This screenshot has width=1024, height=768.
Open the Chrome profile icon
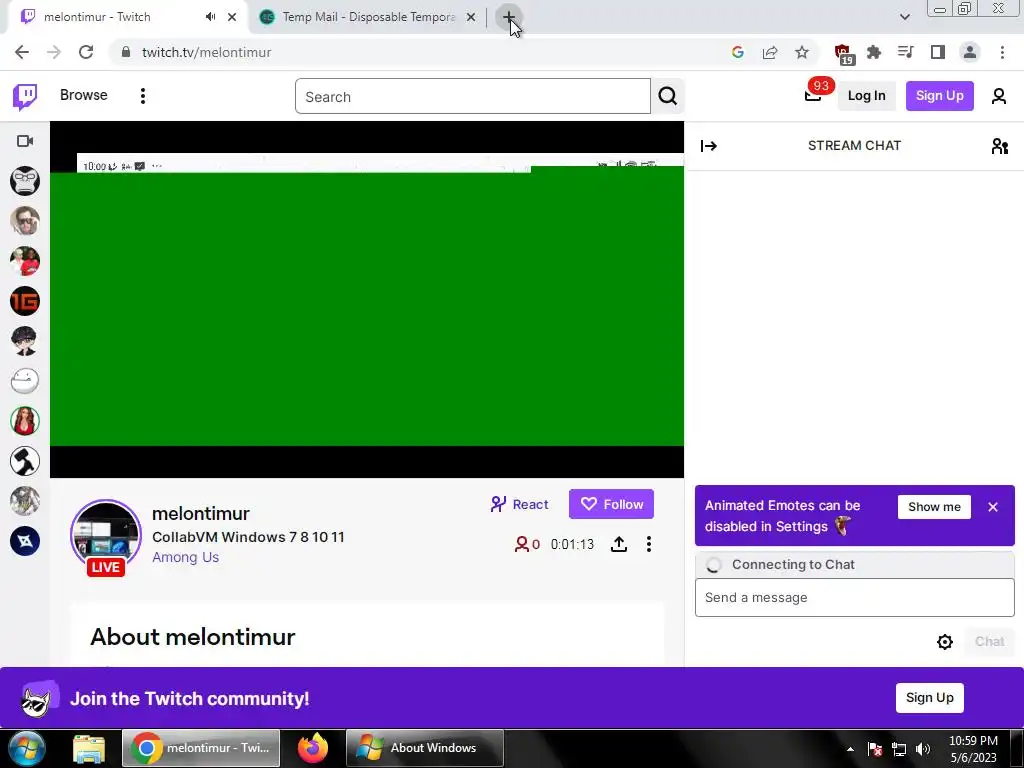pyautogui.click(x=970, y=52)
